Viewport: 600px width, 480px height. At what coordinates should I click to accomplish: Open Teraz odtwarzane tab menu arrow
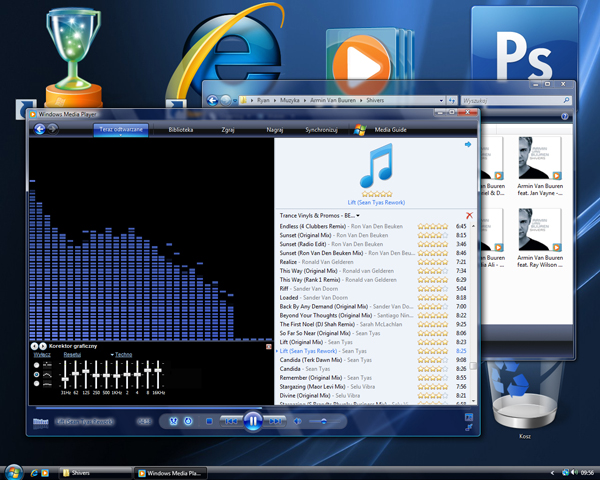[x=121, y=135]
